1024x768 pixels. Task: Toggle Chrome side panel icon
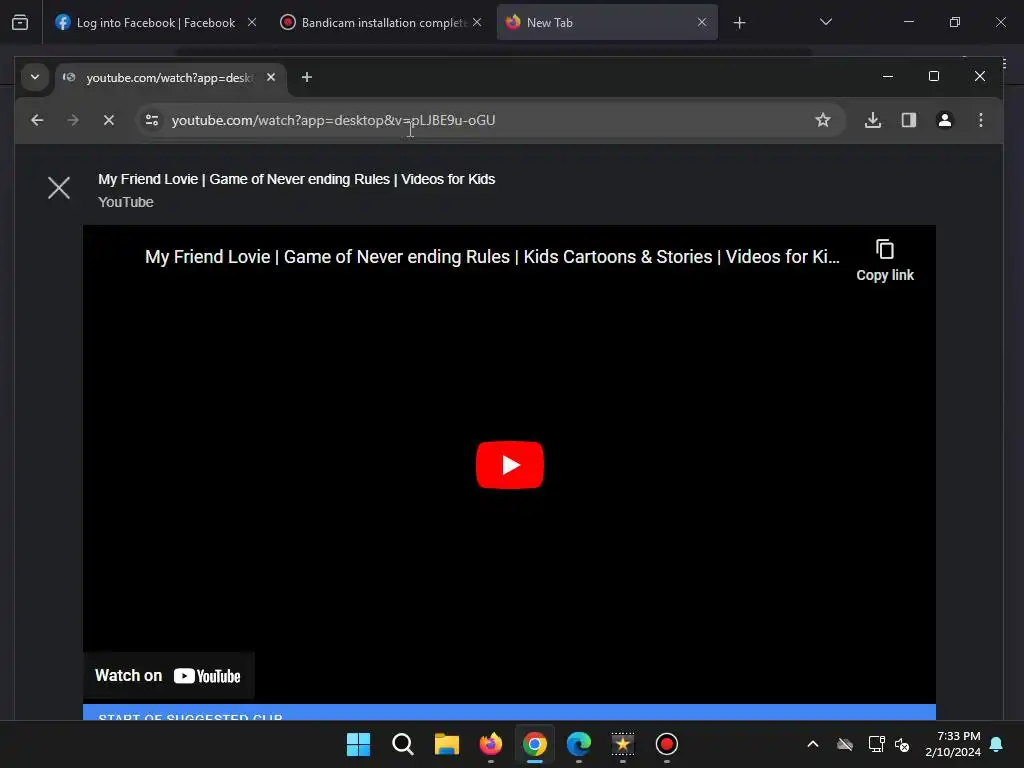[909, 120]
